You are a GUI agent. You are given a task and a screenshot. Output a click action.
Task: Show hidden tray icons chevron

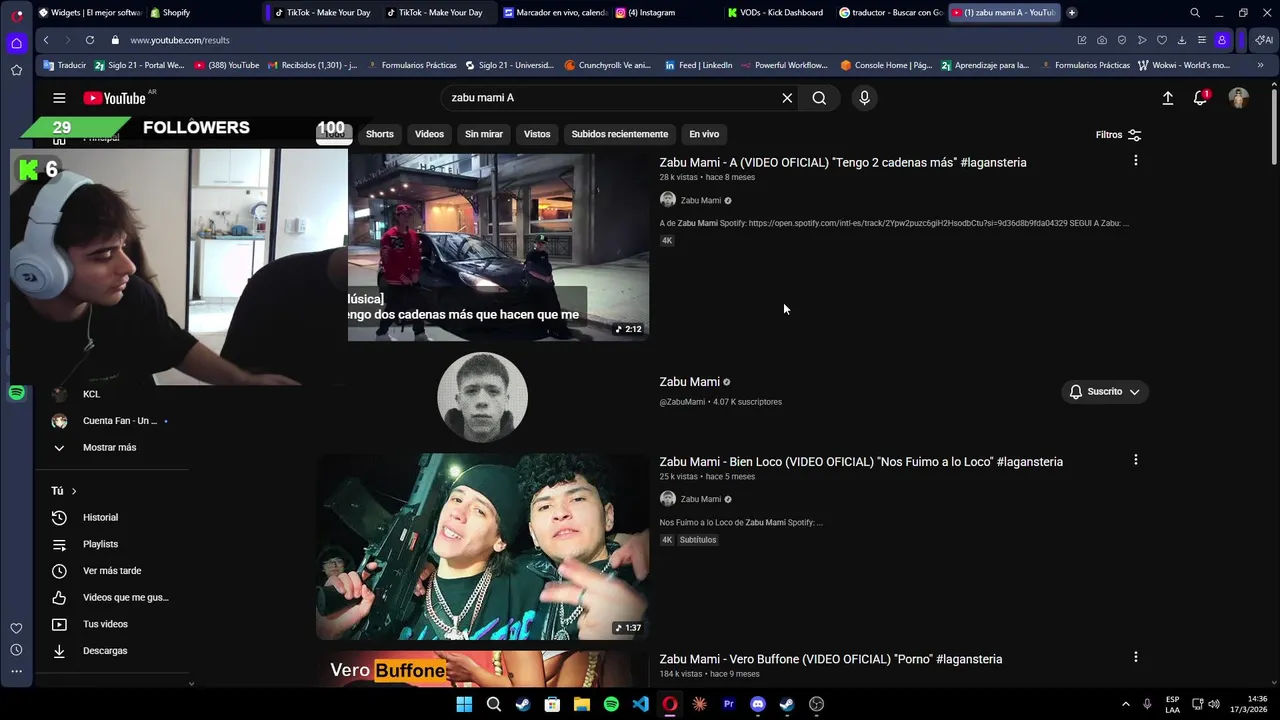1125,704
